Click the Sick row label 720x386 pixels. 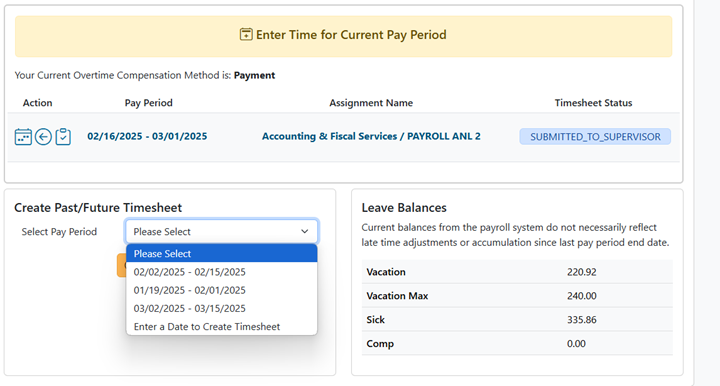[x=375, y=319]
